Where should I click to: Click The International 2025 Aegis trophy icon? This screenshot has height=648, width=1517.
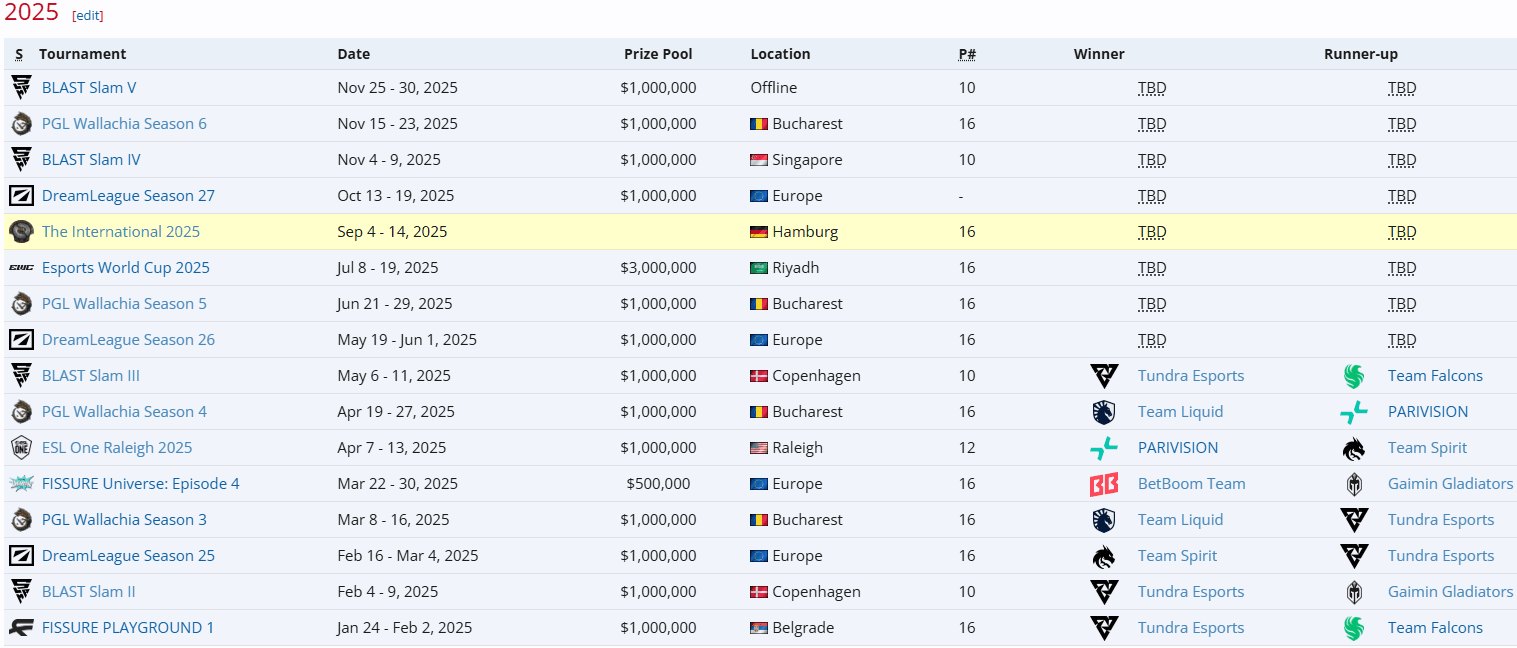point(21,231)
